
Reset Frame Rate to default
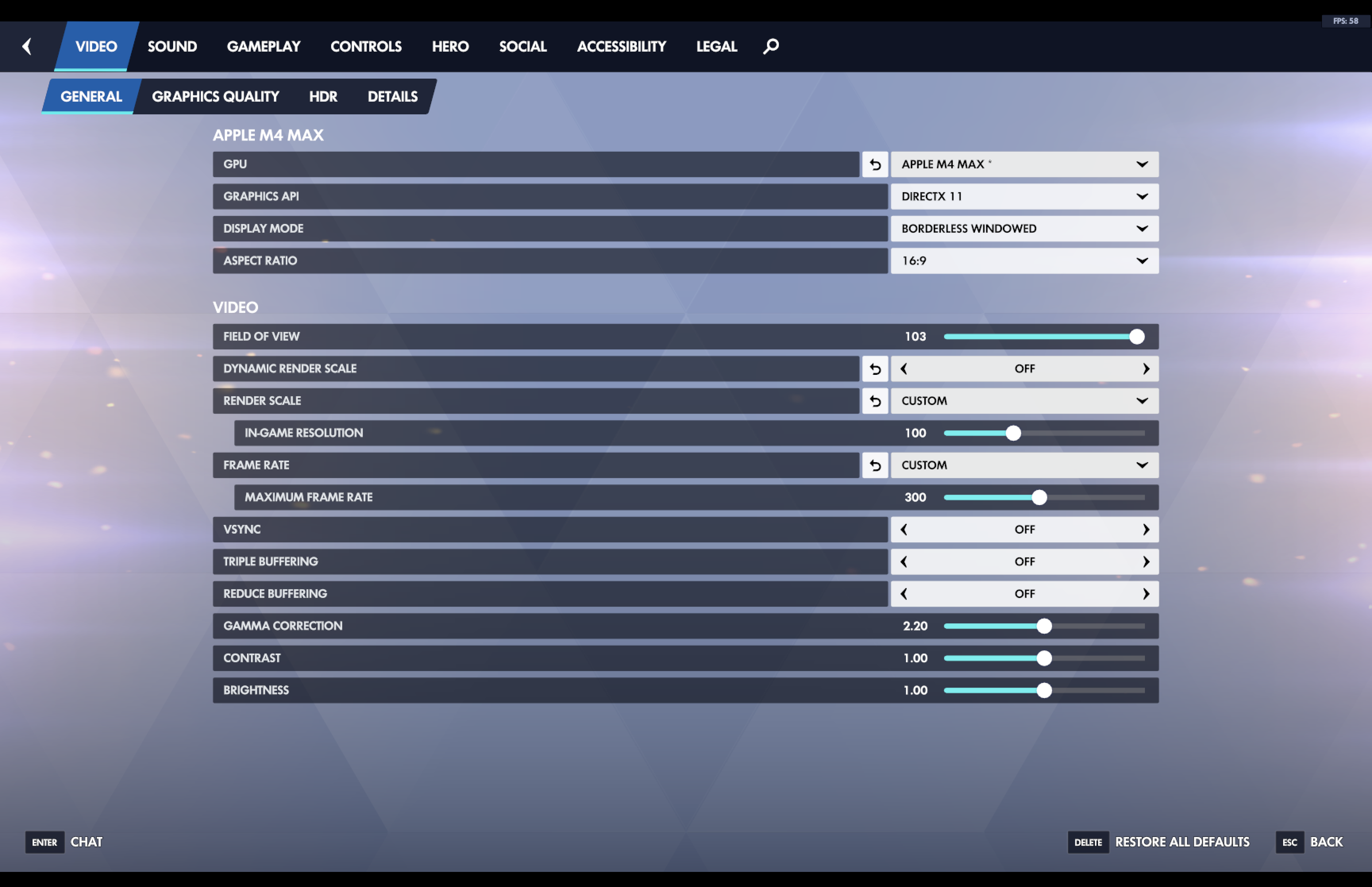pyautogui.click(x=875, y=465)
